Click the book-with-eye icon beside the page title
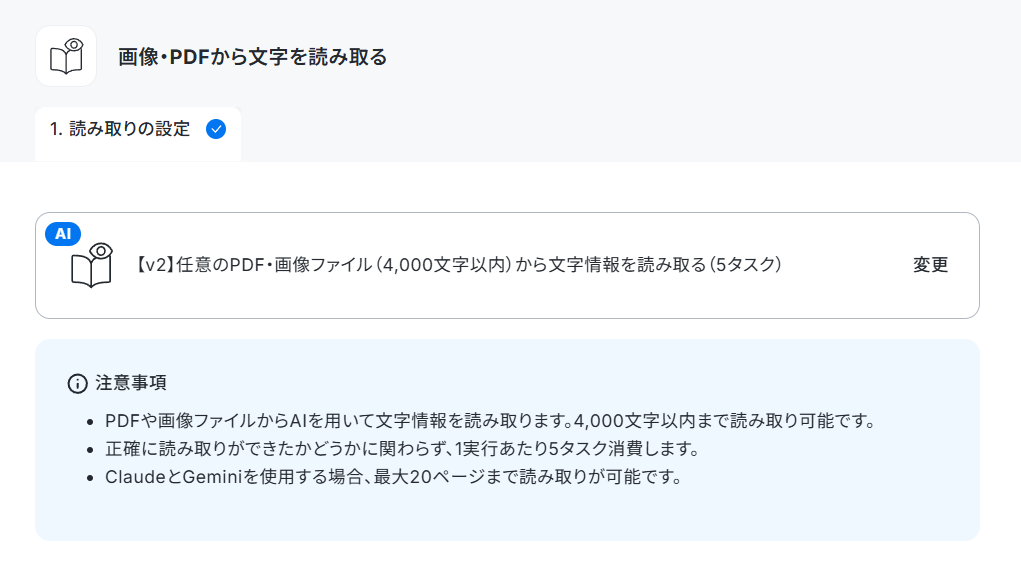 66,56
